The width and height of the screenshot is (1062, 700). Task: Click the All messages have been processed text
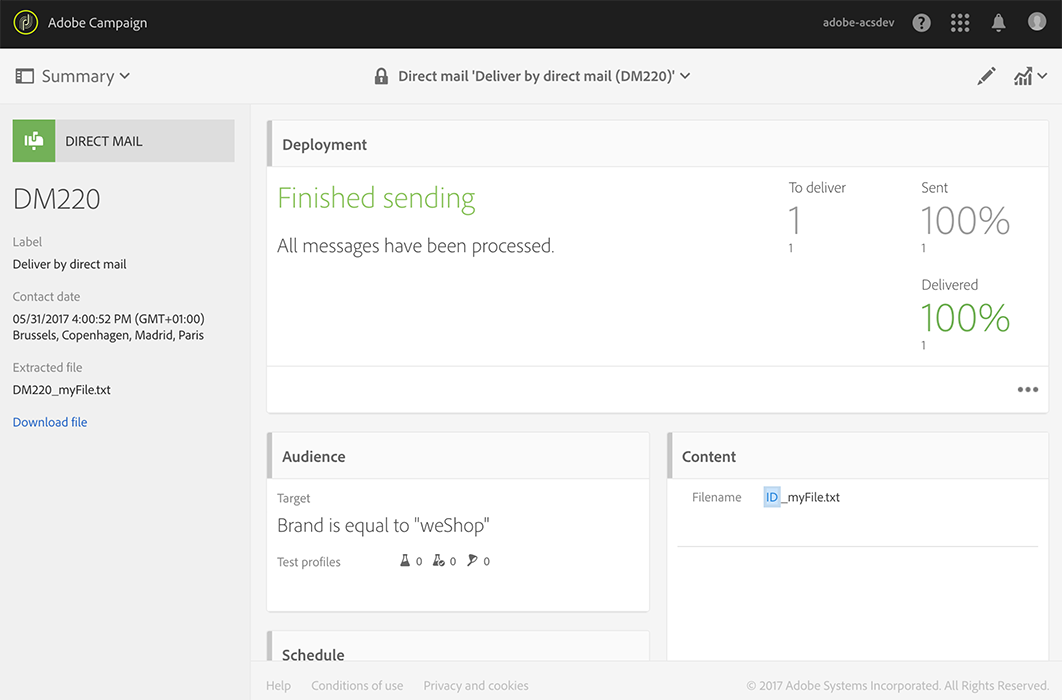pyautogui.click(x=416, y=246)
